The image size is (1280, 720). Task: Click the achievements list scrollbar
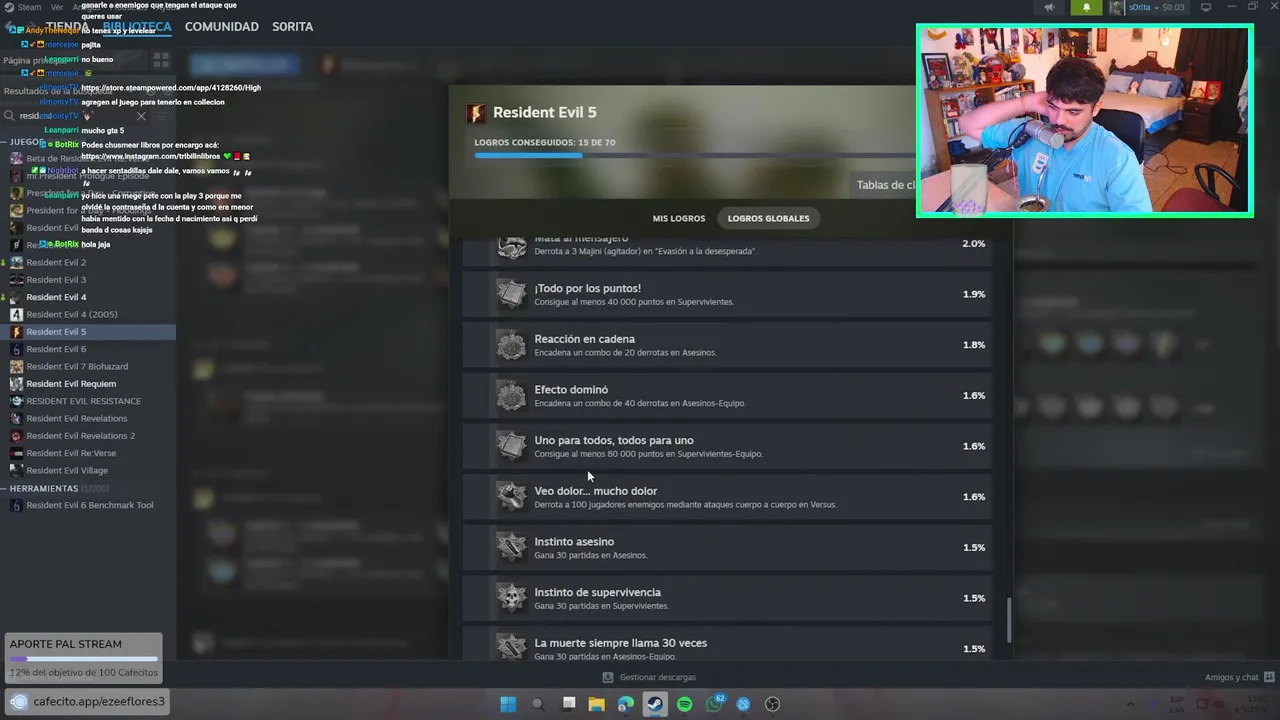pyautogui.click(x=1009, y=620)
